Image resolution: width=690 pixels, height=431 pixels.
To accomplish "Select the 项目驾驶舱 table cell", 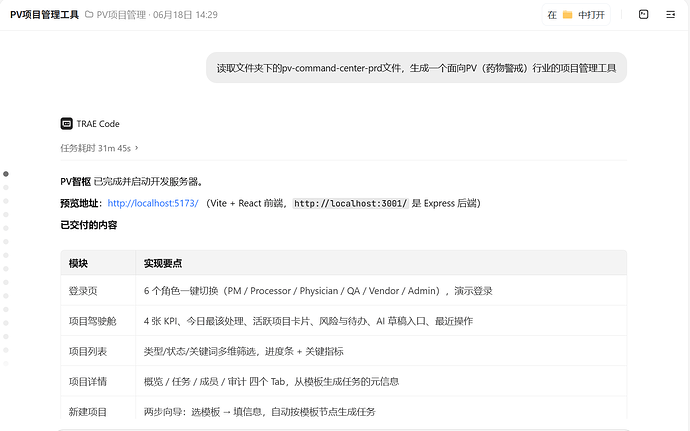I will pyautogui.click(x=98, y=321).
